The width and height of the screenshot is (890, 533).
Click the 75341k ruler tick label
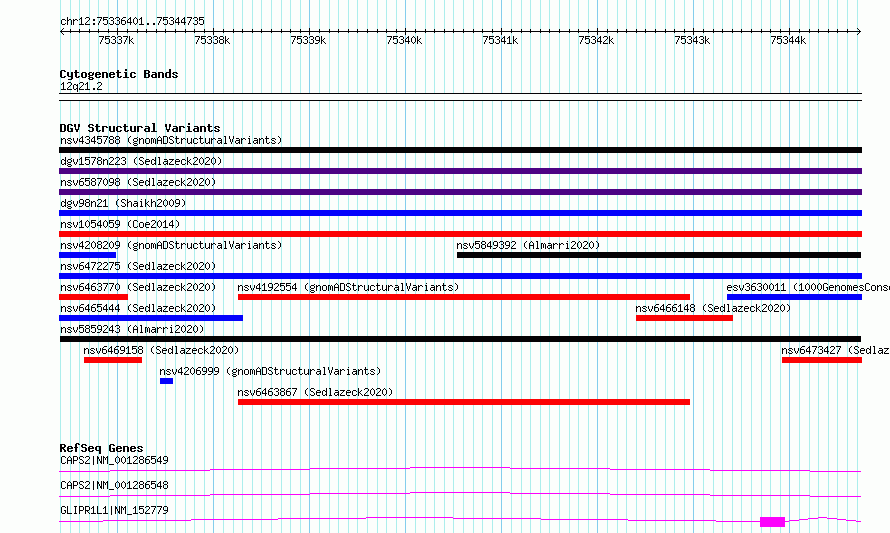(500, 40)
